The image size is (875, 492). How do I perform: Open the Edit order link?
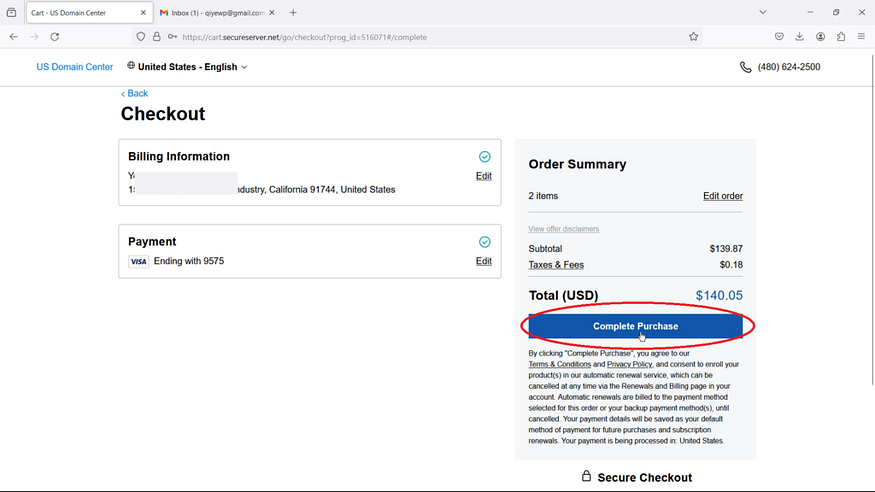pyautogui.click(x=723, y=196)
